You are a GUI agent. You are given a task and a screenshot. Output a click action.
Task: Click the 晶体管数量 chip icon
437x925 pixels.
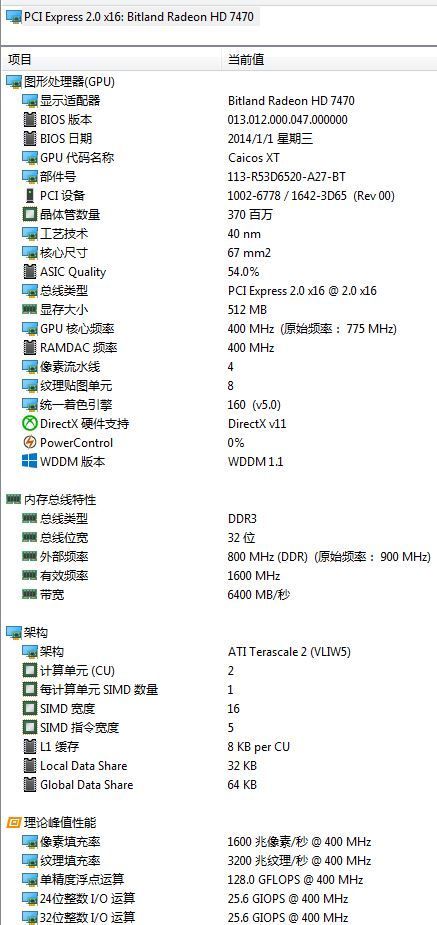click(29, 215)
